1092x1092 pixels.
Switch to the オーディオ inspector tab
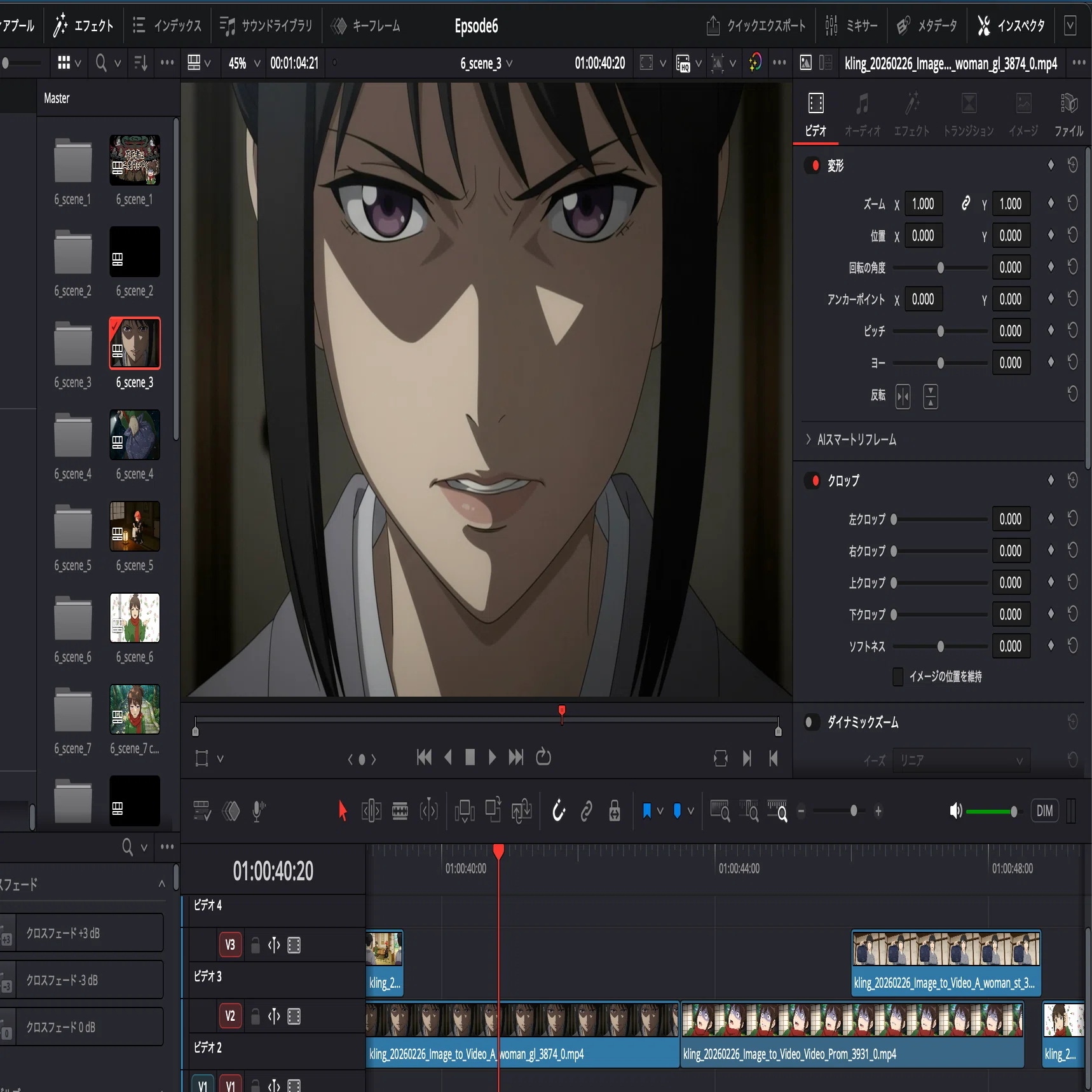point(863,115)
